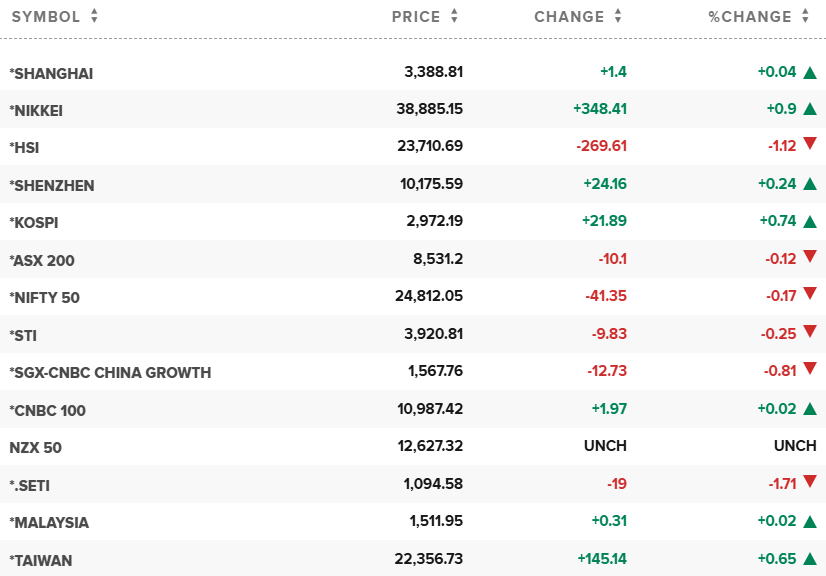Select the *TAIWAN price value 22,356.73

click(x=429, y=560)
